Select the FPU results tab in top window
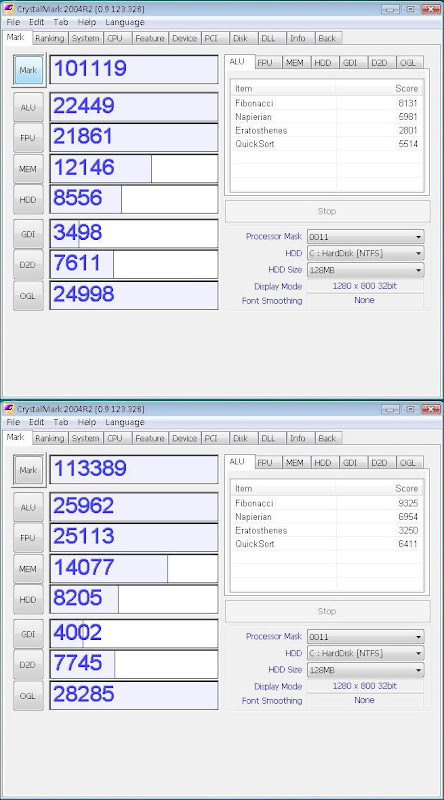This screenshot has height=800, width=444. point(265,63)
